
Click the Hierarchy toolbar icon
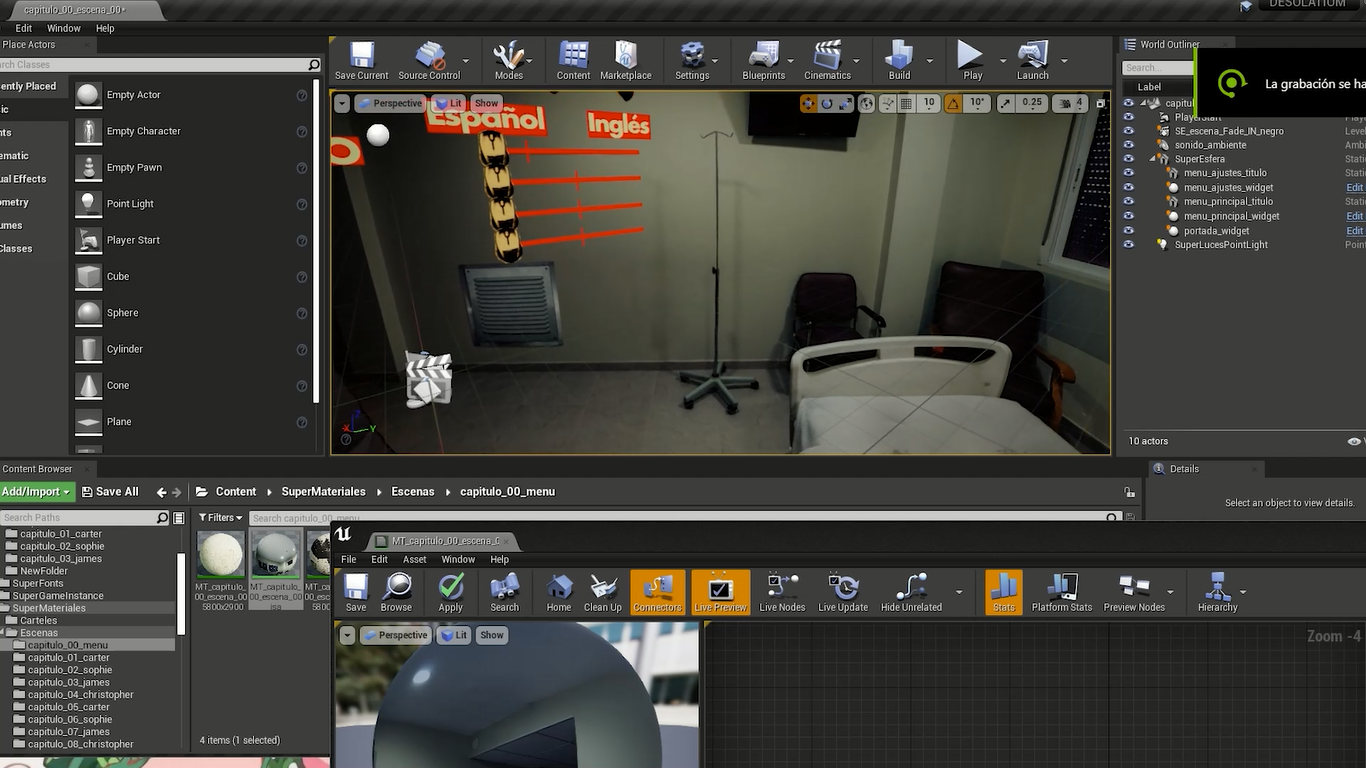click(x=1217, y=593)
